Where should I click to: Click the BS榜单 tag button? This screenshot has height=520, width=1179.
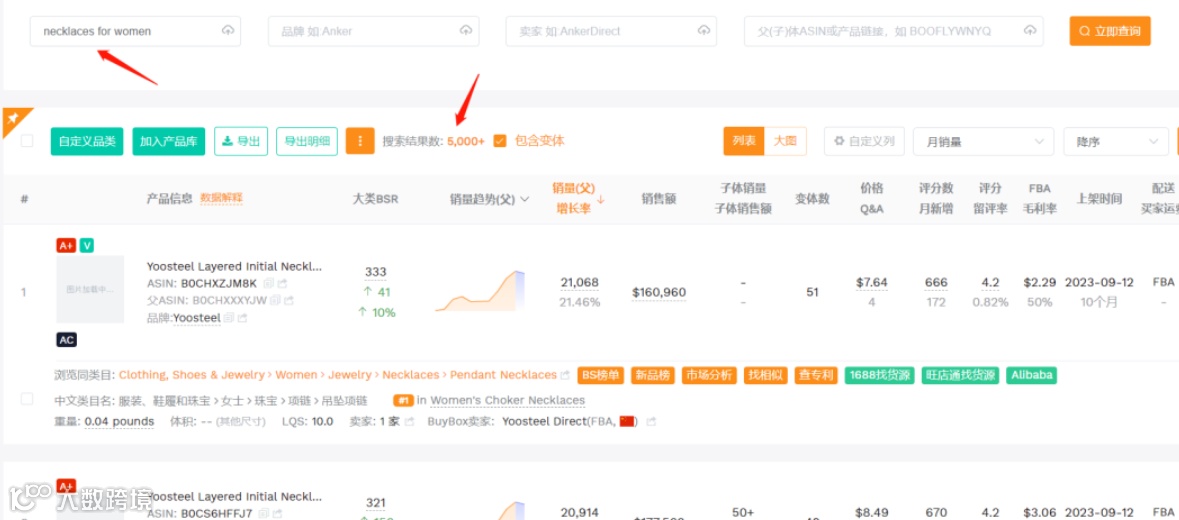[x=602, y=375]
